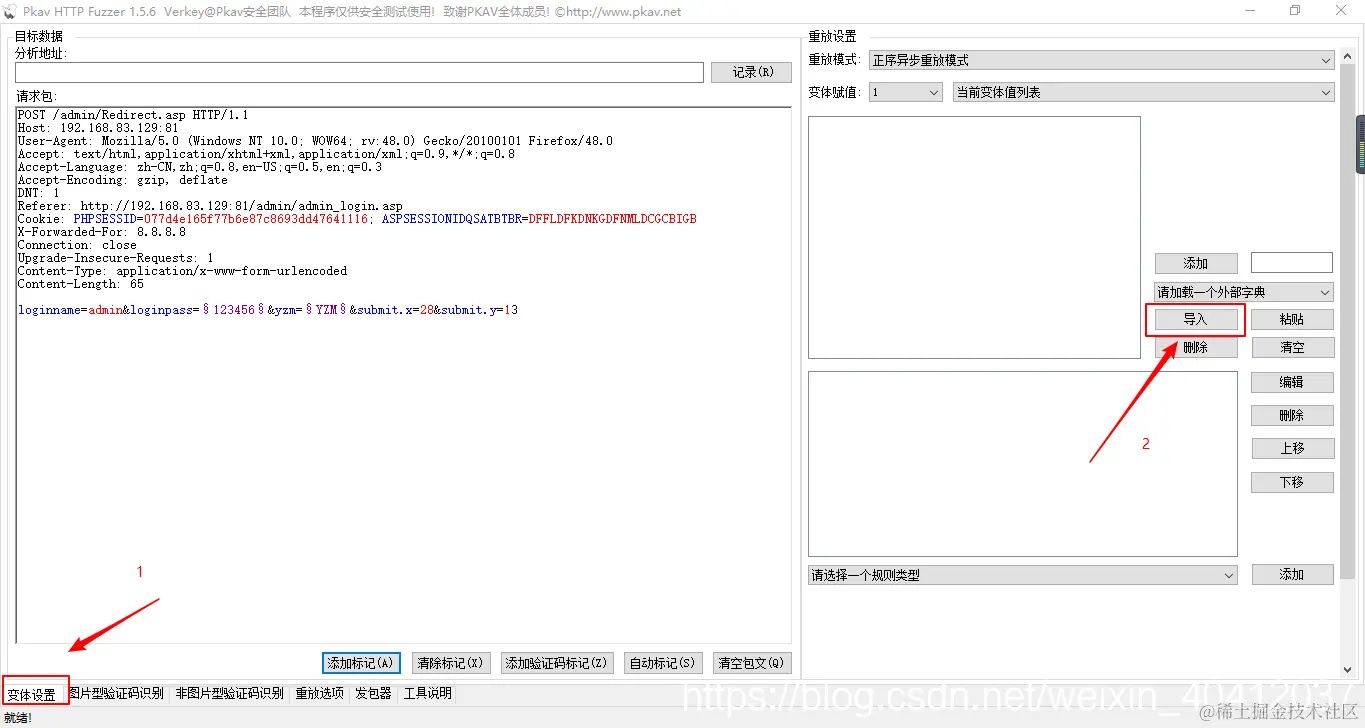
Task: Open the 发包器 tab
Action: tap(373, 693)
